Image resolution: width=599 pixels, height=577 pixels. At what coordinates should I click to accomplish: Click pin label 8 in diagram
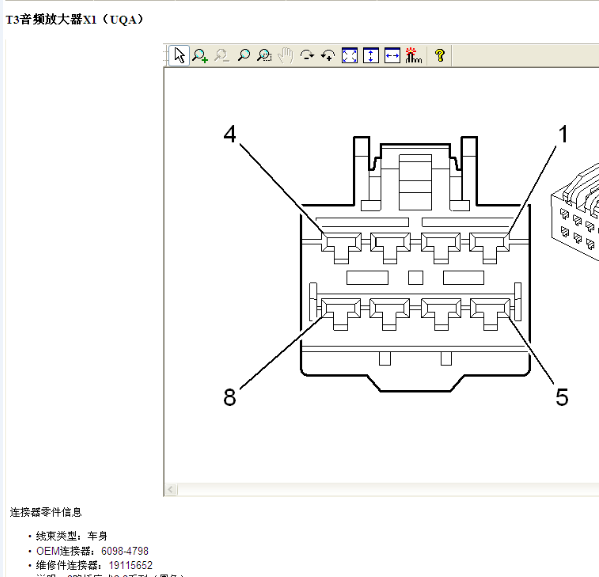[230, 397]
